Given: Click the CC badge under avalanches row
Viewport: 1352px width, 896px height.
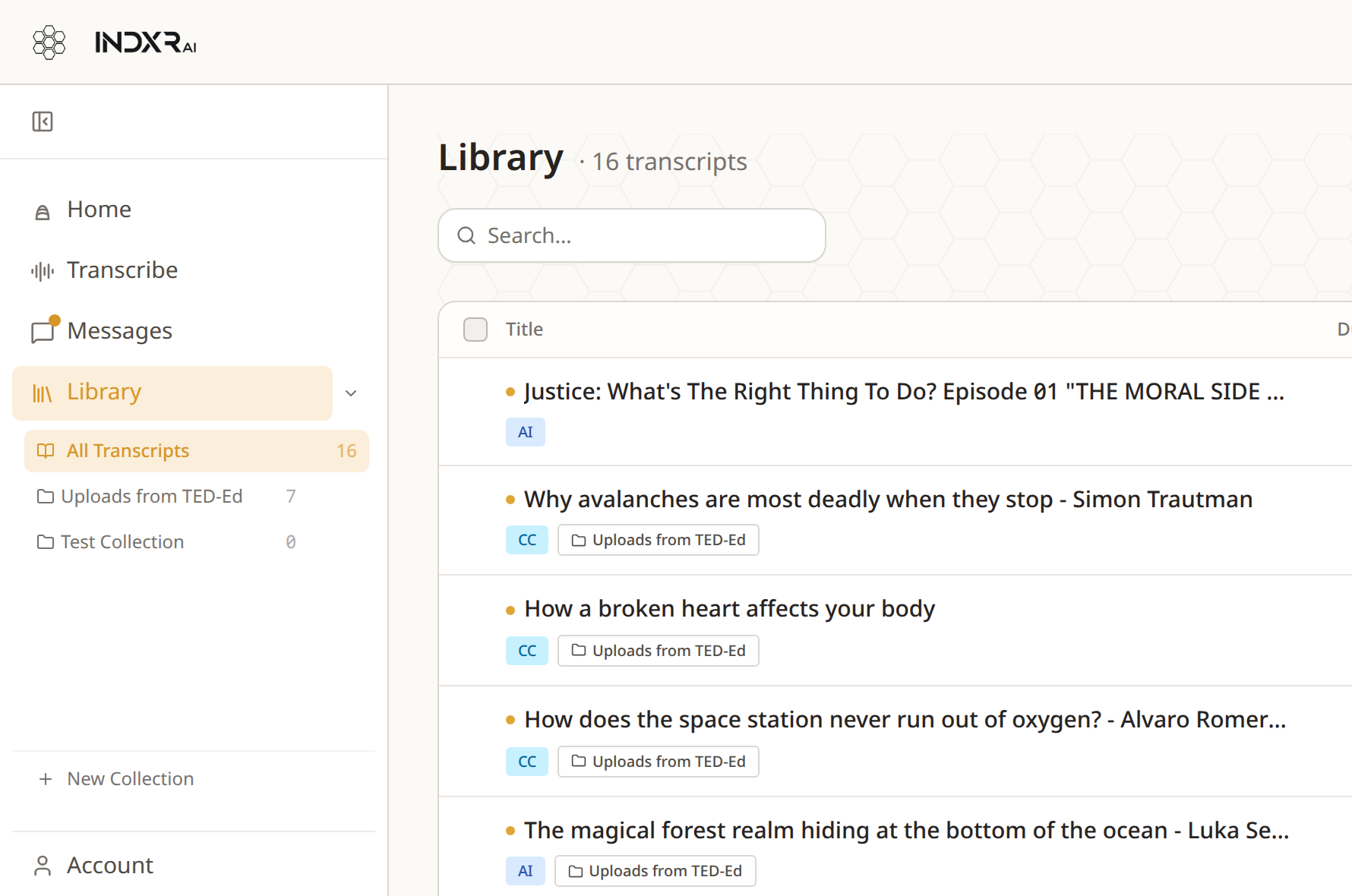Looking at the screenshot, I should coord(527,540).
